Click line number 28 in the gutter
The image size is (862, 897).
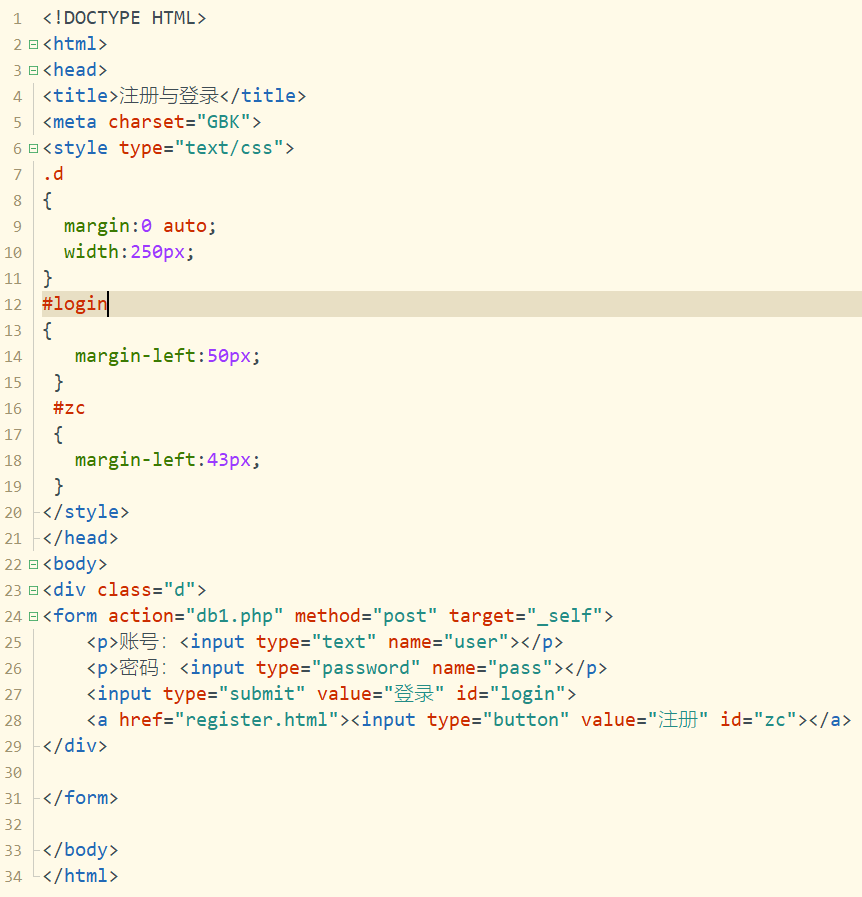(x=13, y=720)
